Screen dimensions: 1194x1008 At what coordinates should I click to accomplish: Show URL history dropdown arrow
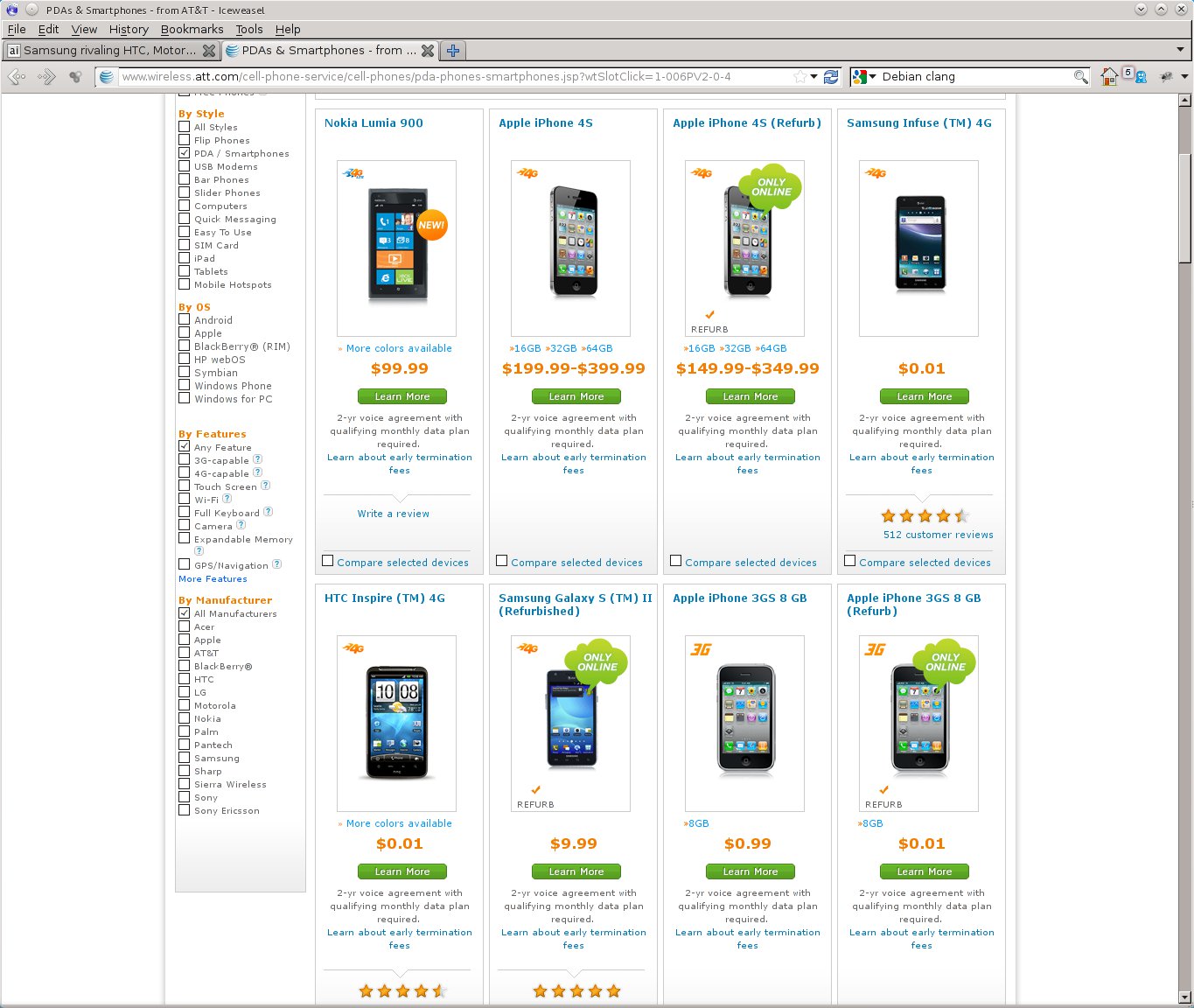[x=814, y=77]
